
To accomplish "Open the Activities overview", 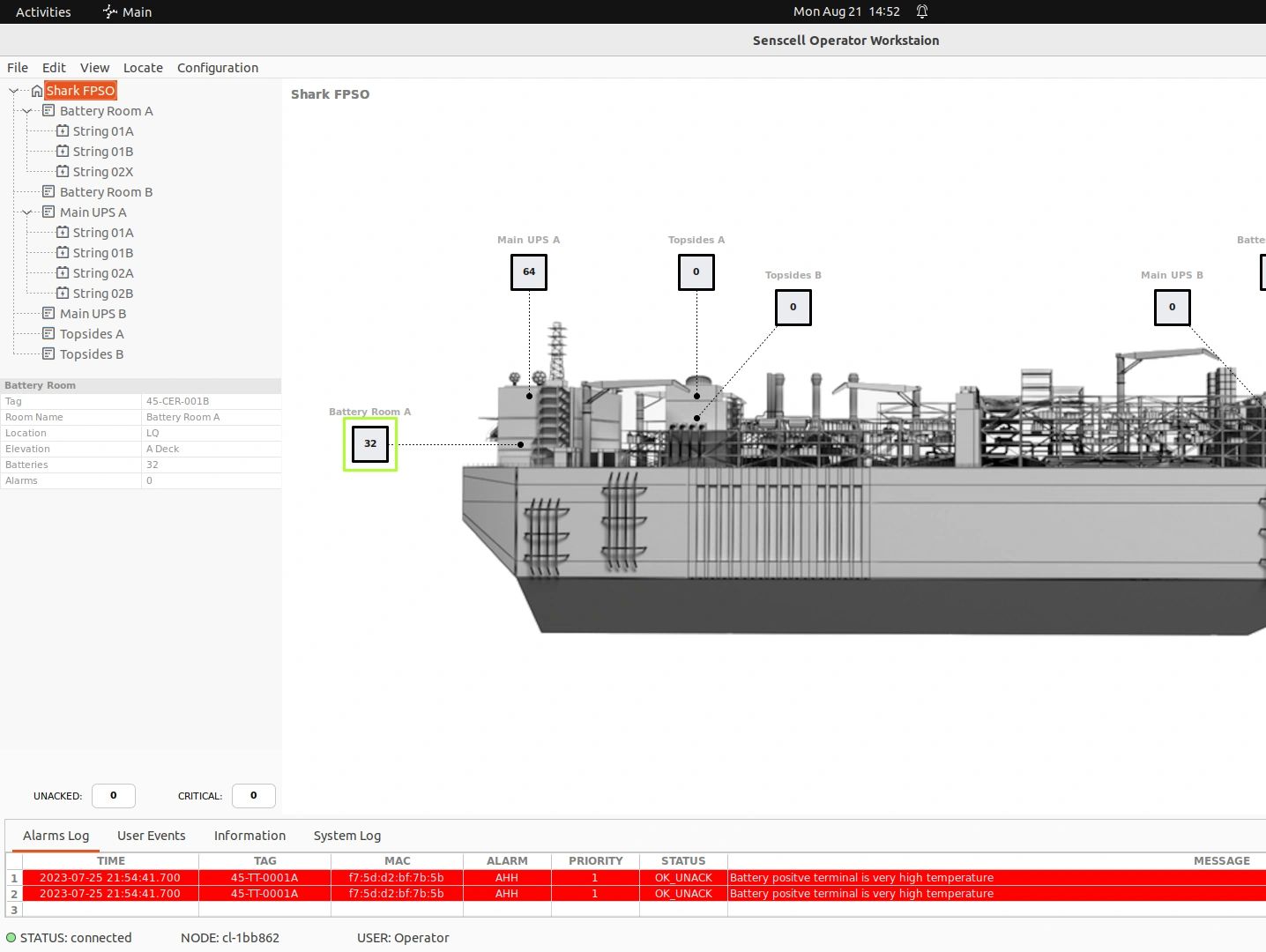I will click(43, 12).
